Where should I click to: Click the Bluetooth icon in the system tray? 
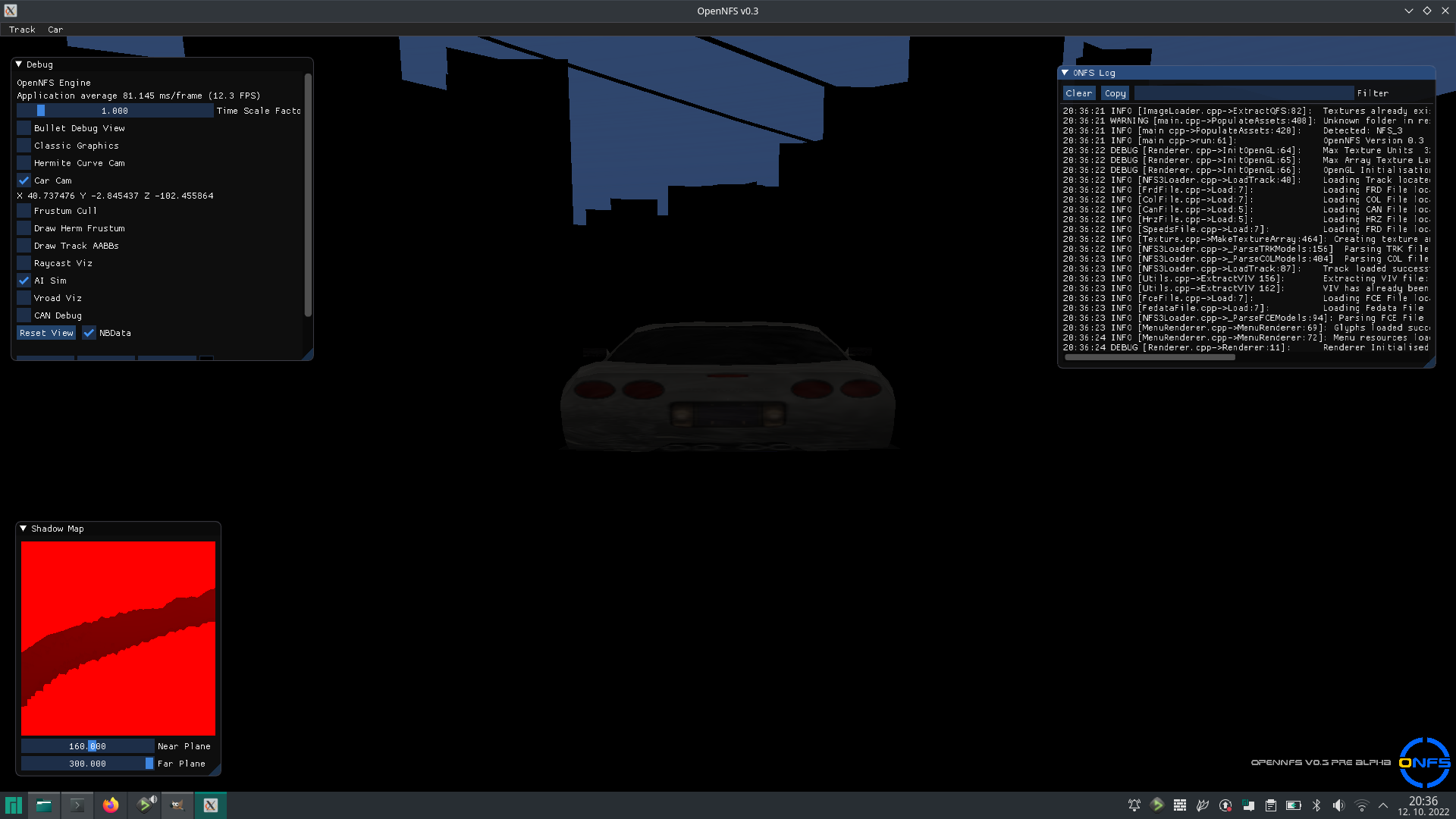[1316, 806]
